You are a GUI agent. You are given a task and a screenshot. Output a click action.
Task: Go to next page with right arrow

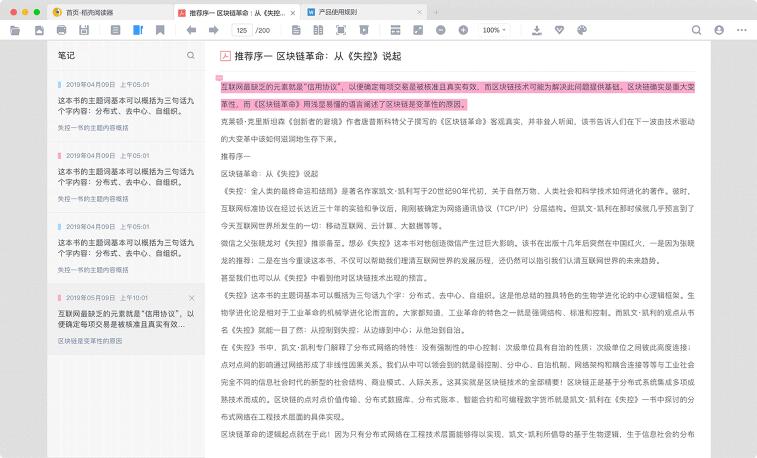coord(213,30)
